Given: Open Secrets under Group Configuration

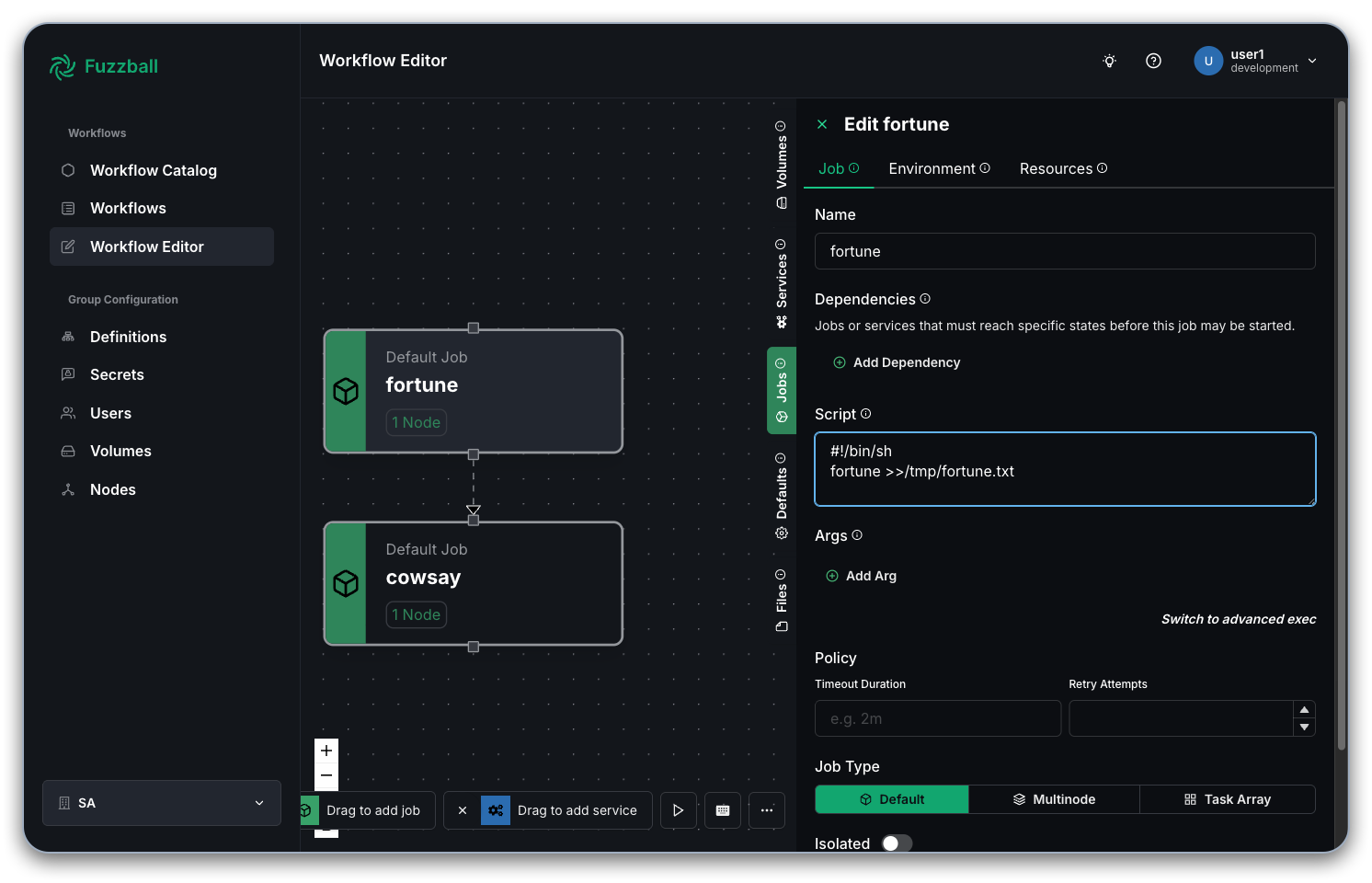Looking at the screenshot, I should (162, 374).
